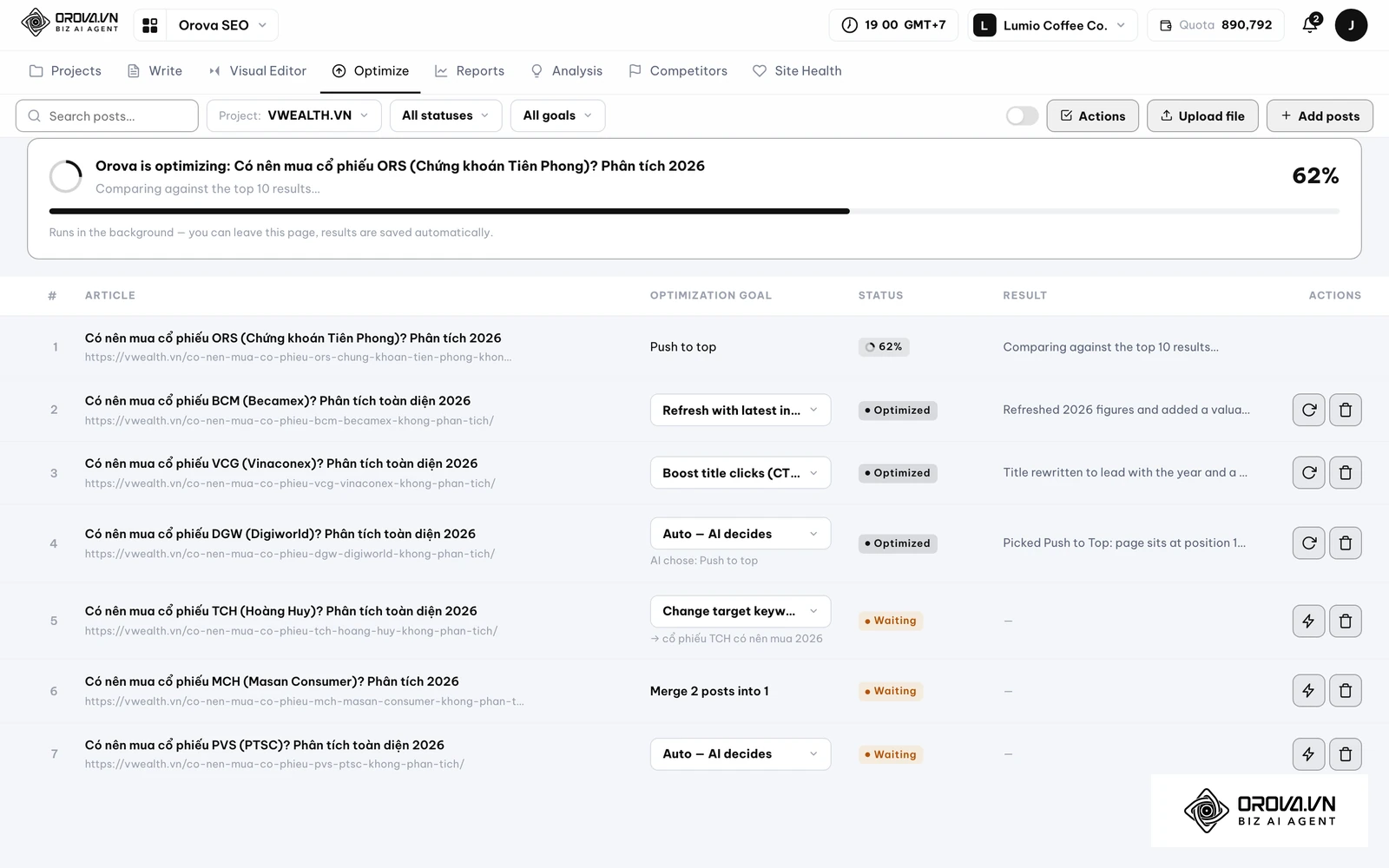Open the All goals filter
Image resolution: width=1389 pixels, height=868 pixels.
coord(557,115)
